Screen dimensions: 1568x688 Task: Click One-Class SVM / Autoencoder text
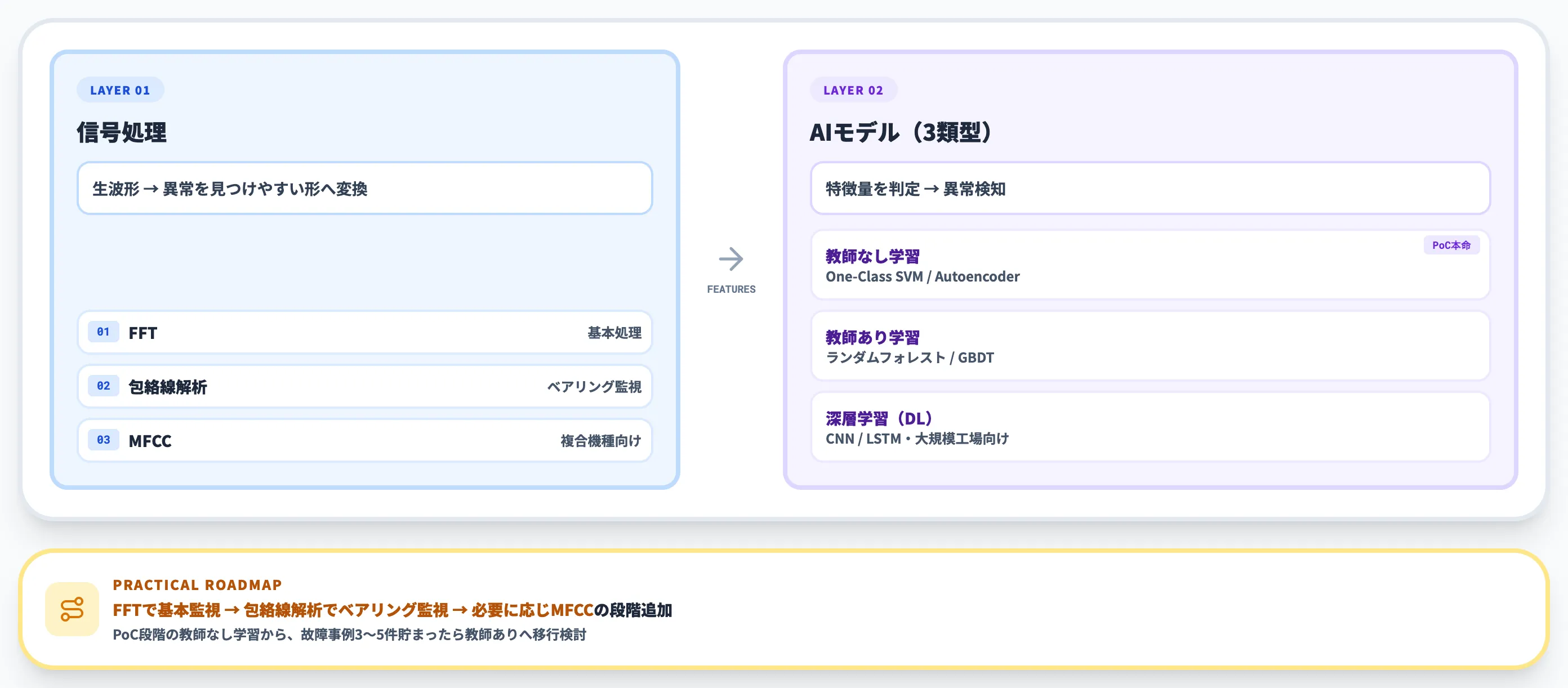922,277
